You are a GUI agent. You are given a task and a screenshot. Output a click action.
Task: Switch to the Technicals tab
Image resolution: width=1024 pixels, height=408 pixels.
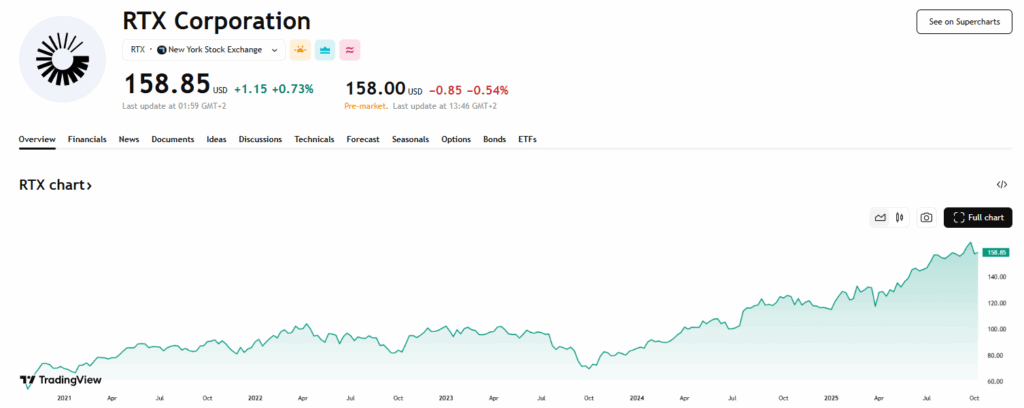[x=314, y=139]
